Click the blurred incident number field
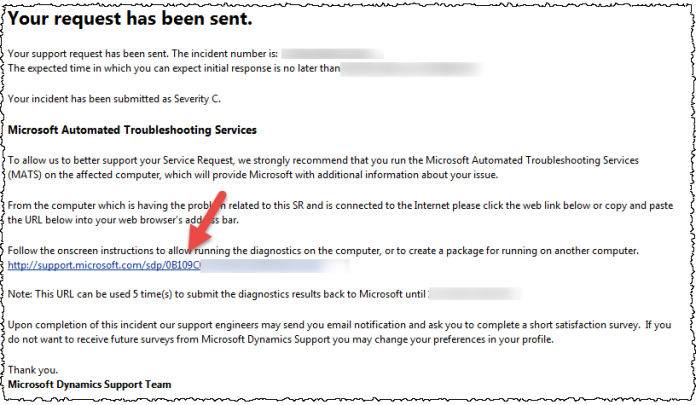Image resolution: width=696 pixels, height=405 pixels. click(332, 54)
